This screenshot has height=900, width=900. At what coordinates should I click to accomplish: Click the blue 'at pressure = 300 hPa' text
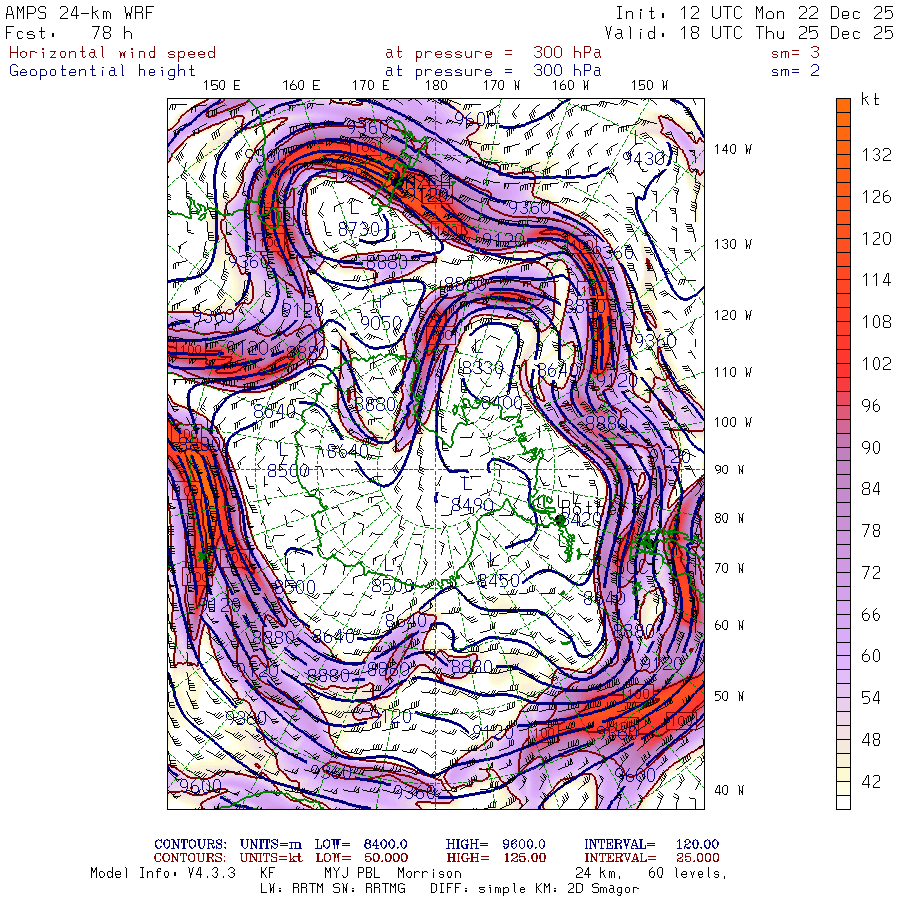493,71
